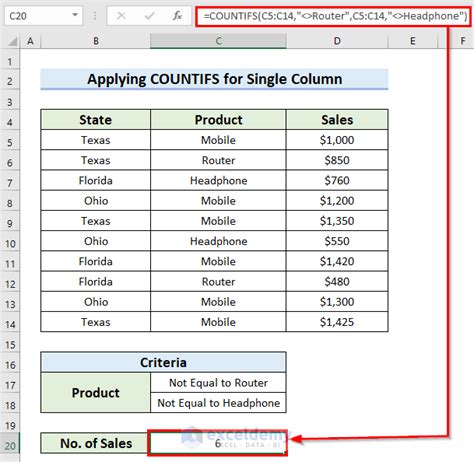Click the Criteria header cell

(163, 362)
